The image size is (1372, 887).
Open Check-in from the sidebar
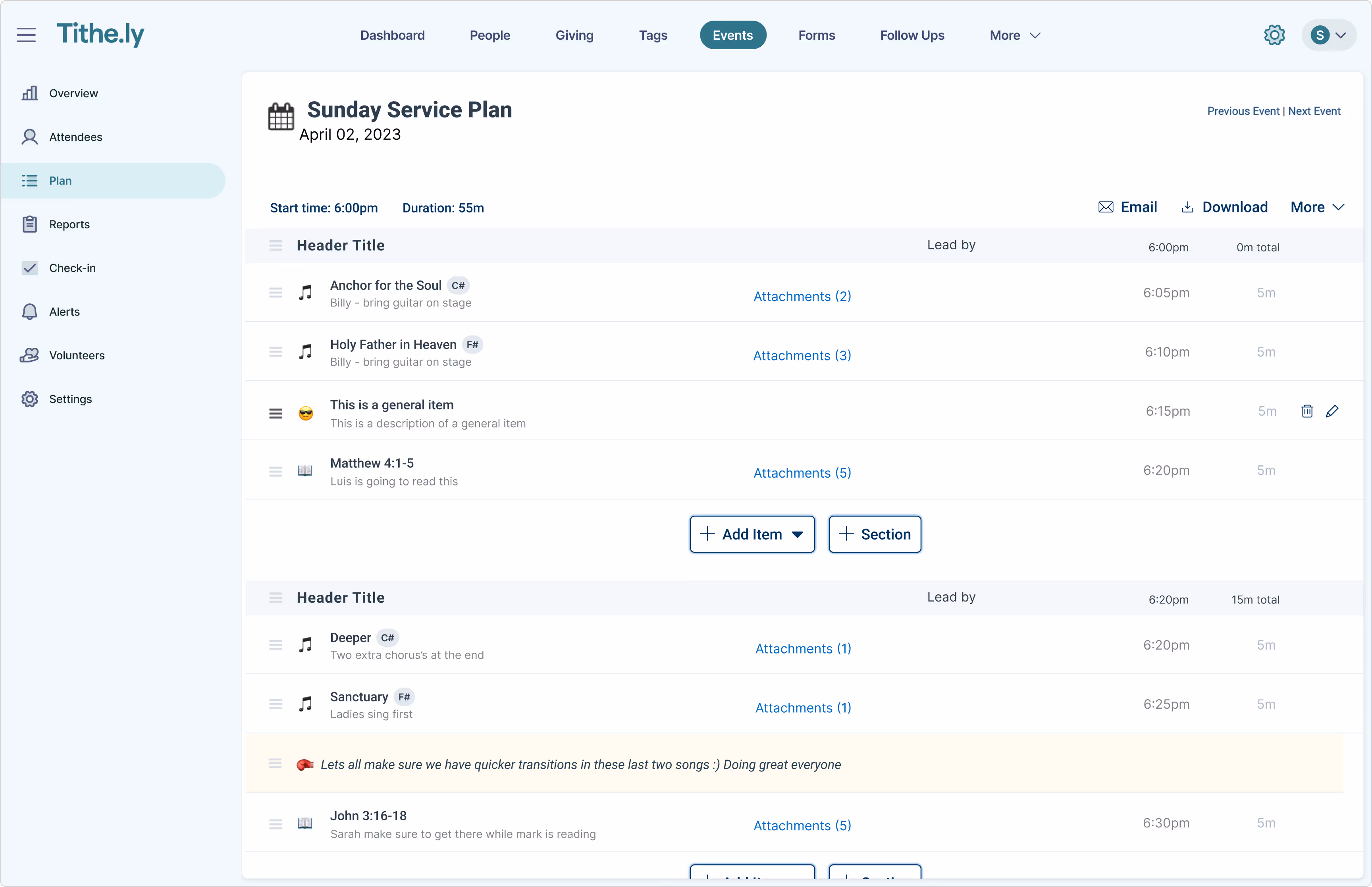coord(72,268)
